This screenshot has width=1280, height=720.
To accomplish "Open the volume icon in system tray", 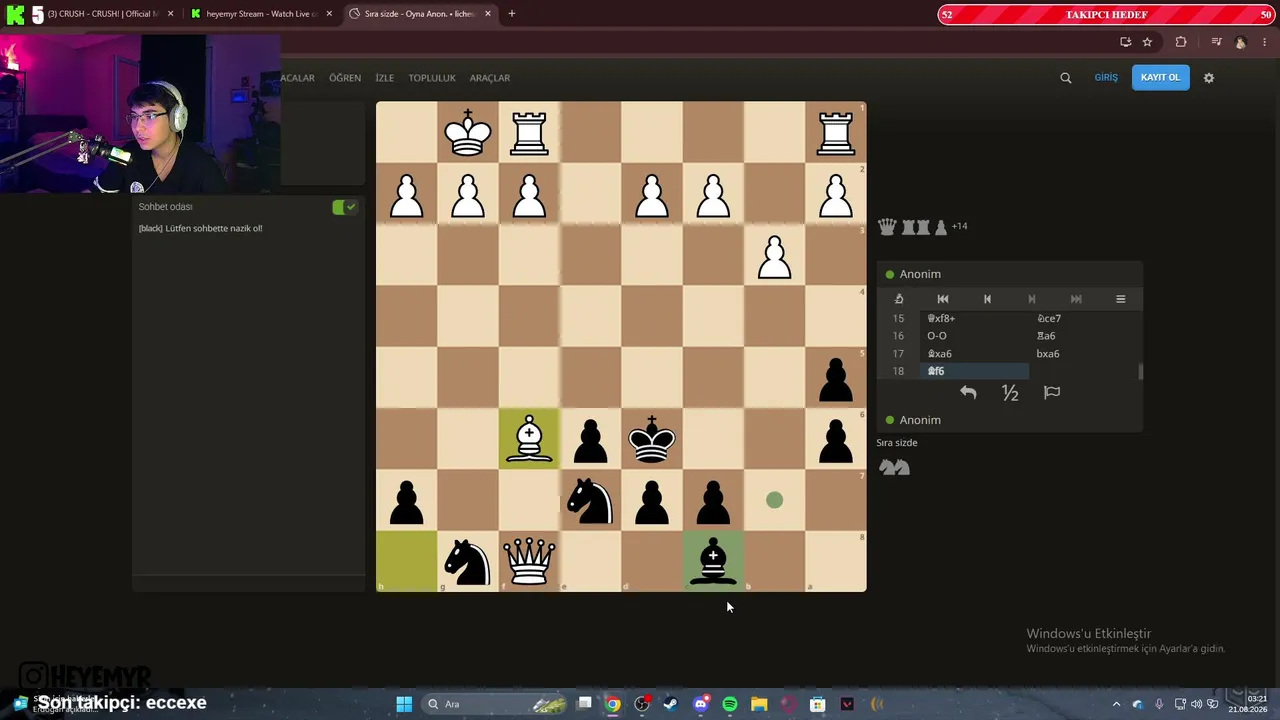I will [x=1197, y=704].
